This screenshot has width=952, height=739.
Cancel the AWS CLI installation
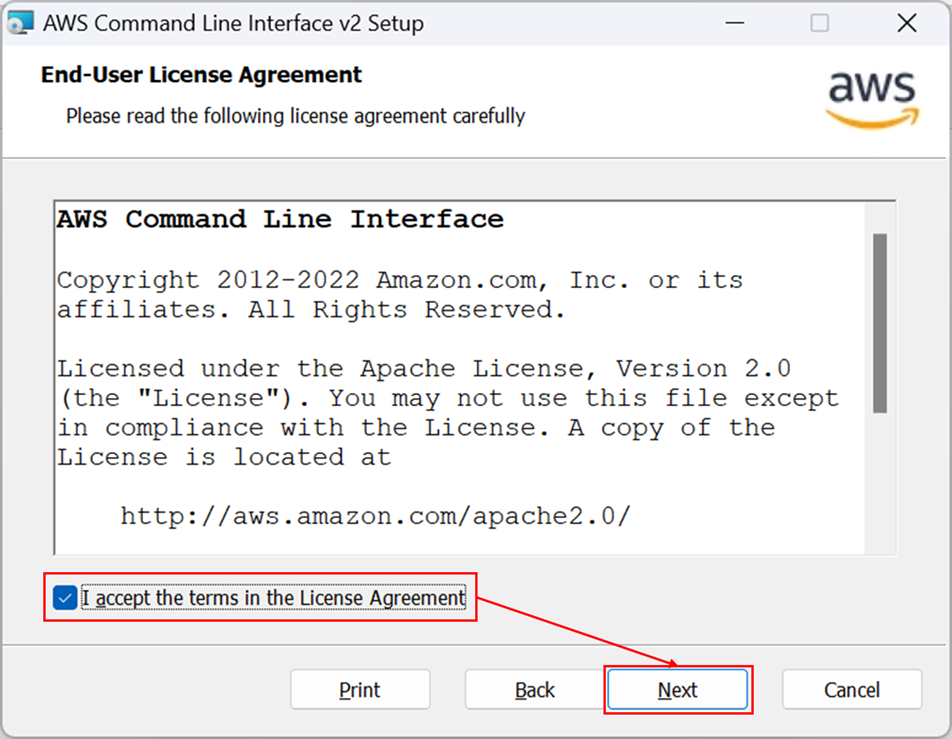pyautogui.click(x=852, y=690)
